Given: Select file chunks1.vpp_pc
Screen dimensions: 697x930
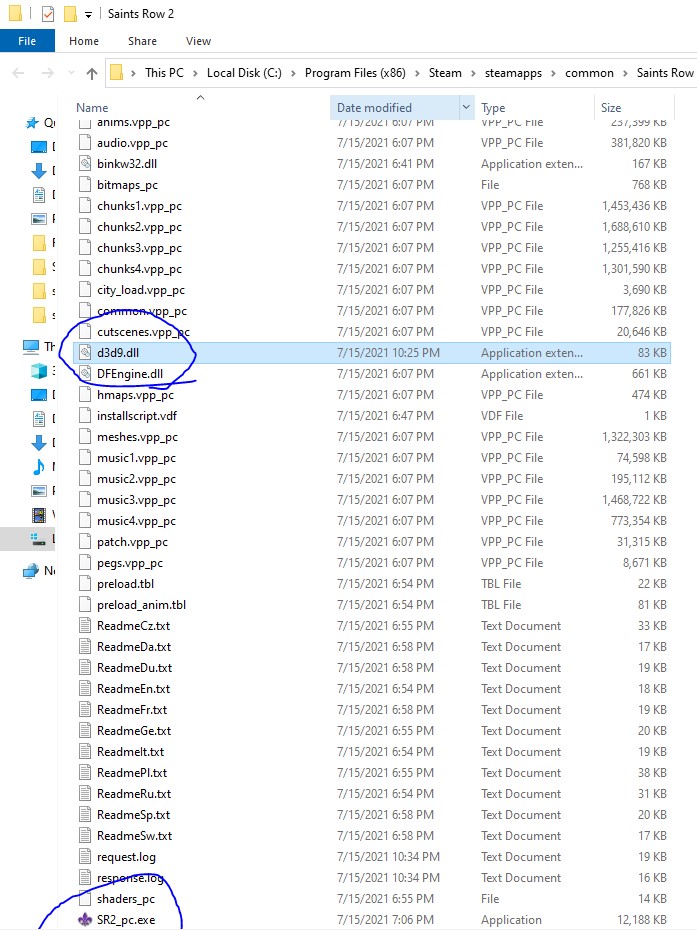Looking at the screenshot, I should pos(139,206).
